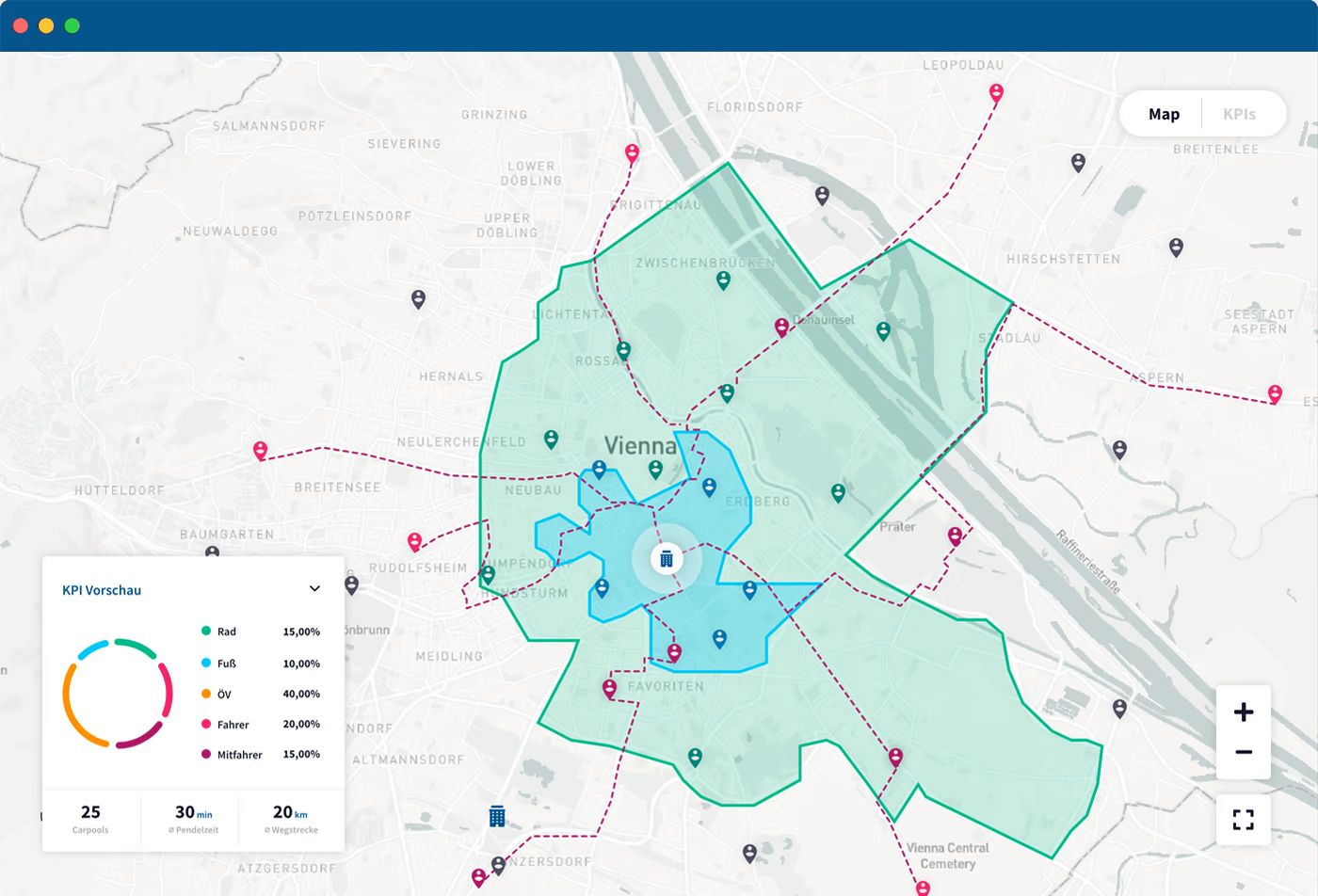Screen dimensions: 1318x896
Task: Zoom in with the plus button
Action: point(1244,712)
